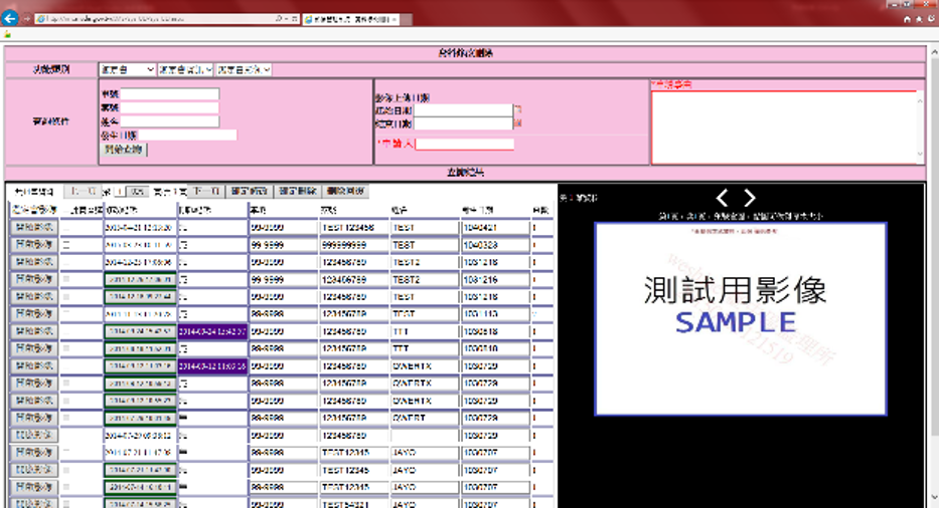Open the browser home icon

(x=907, y=19)
